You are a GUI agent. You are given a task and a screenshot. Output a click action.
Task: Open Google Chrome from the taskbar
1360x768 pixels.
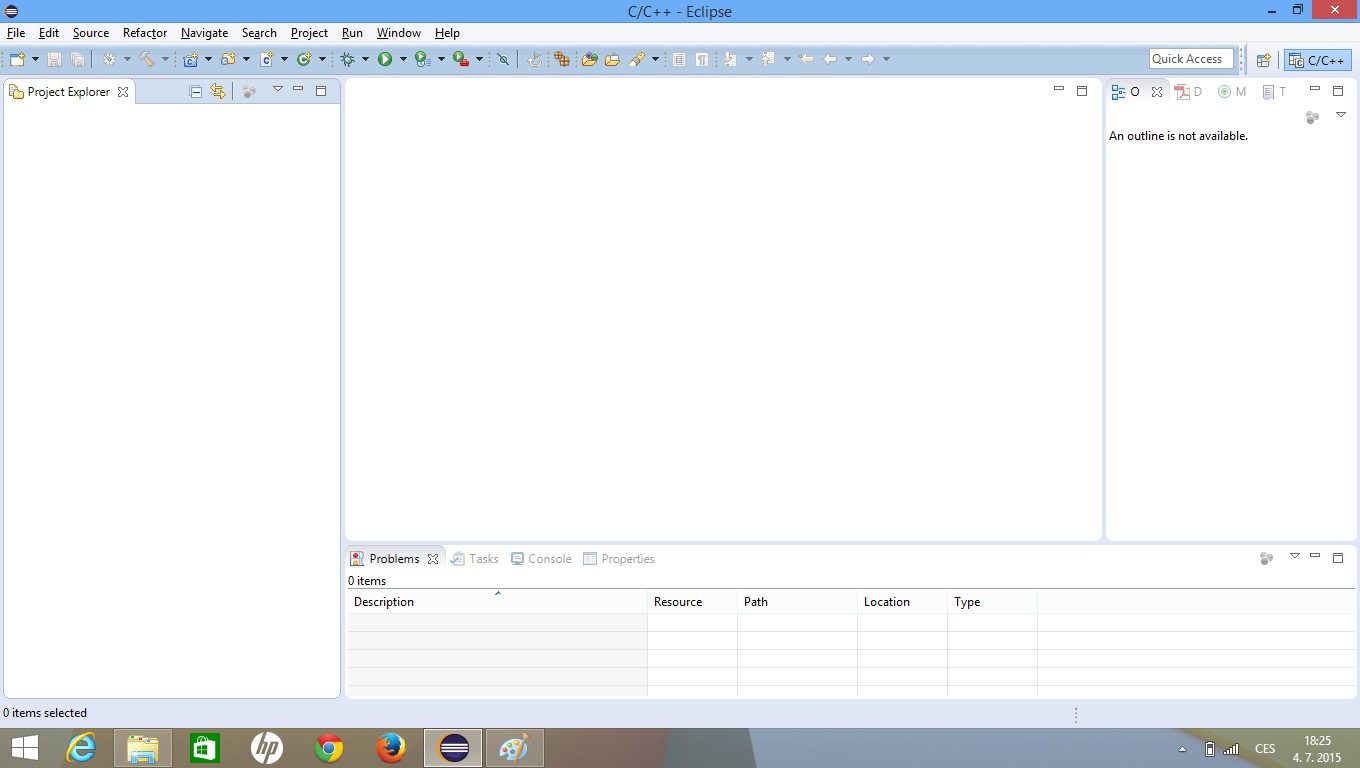click(x=328, y=748)
